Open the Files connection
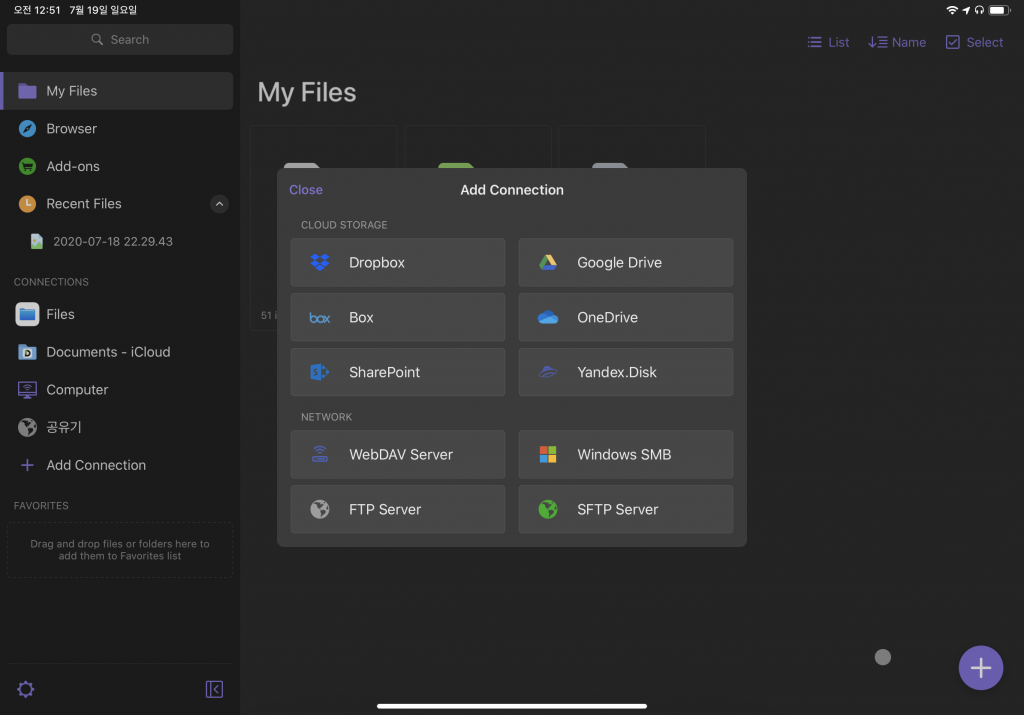The width and height of the screenshot is (1024, 715). coord(118,315)
